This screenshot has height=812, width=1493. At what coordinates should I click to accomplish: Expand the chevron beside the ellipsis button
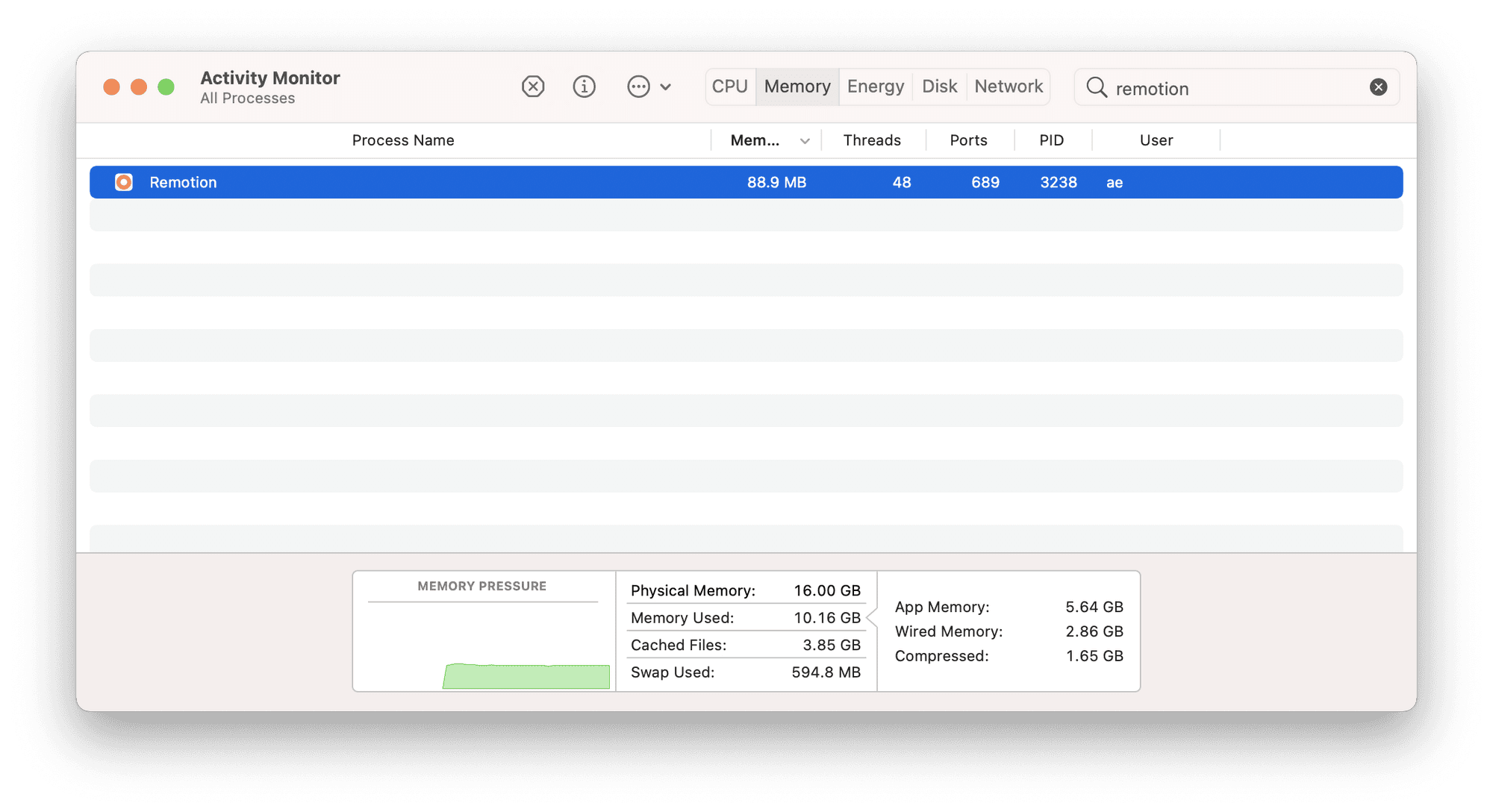(666, 87)
